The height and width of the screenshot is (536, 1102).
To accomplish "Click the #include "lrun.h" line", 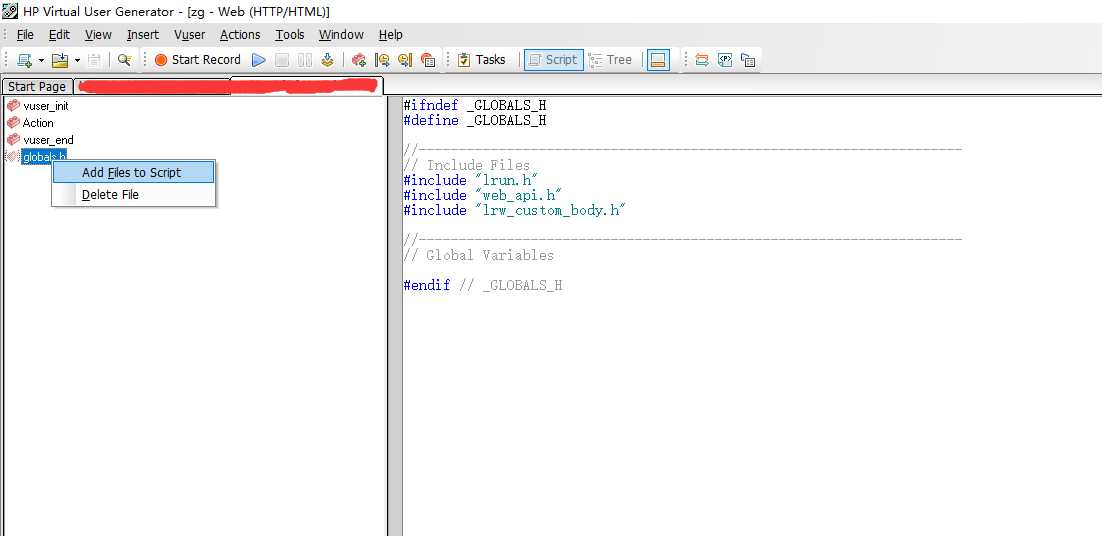I will (x=471, y=181).
